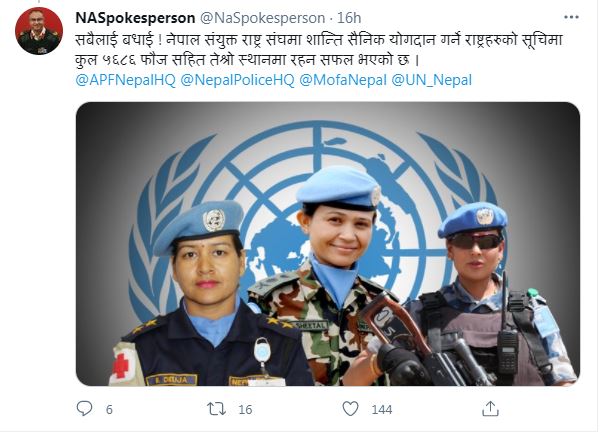Open the three-dot more options menu
Image resolution: width=600 pixels, height=432 pixels.
coord(571,17)
